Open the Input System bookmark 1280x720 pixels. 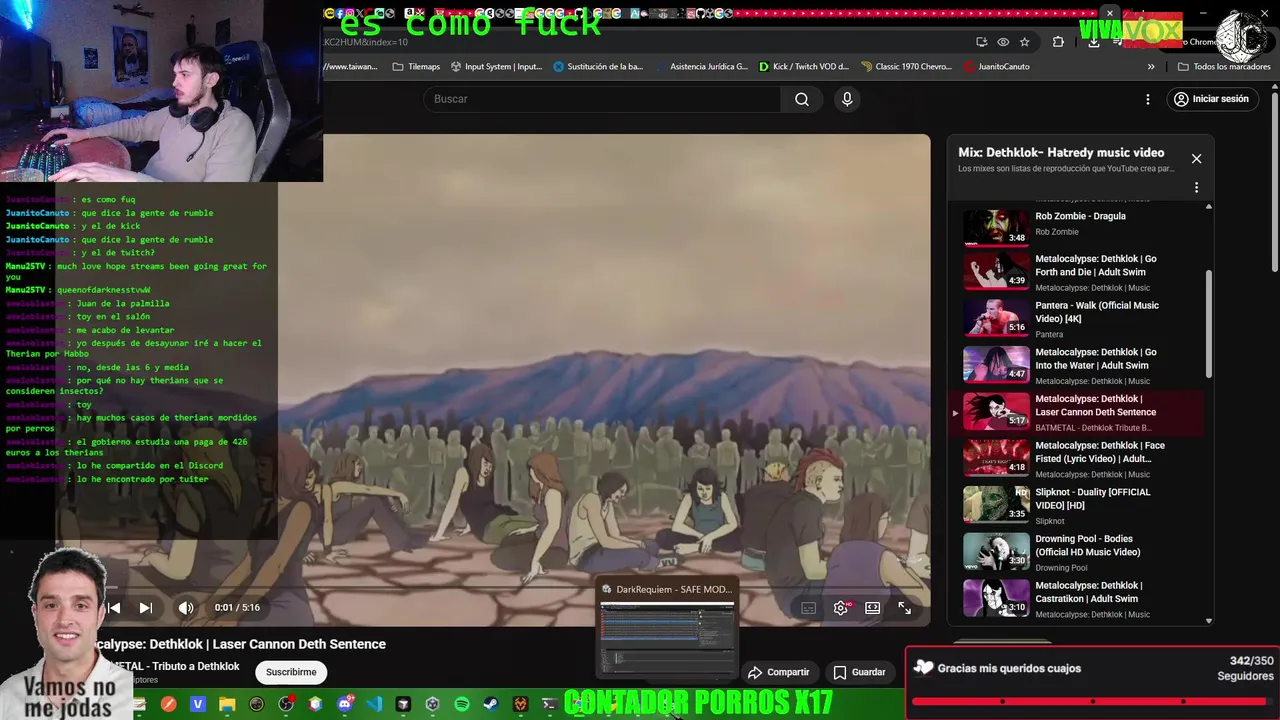(x=496, y=67)
